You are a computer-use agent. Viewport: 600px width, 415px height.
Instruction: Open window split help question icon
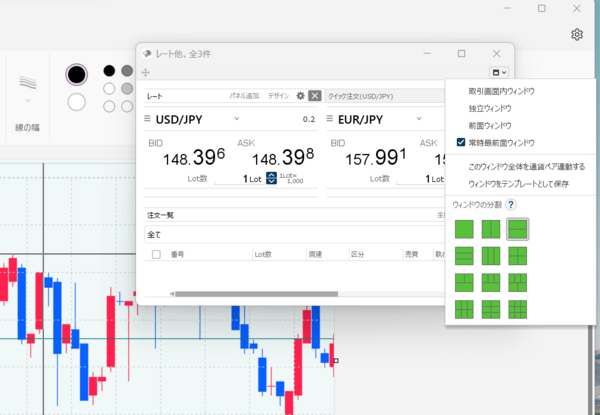tap(511, 204)
